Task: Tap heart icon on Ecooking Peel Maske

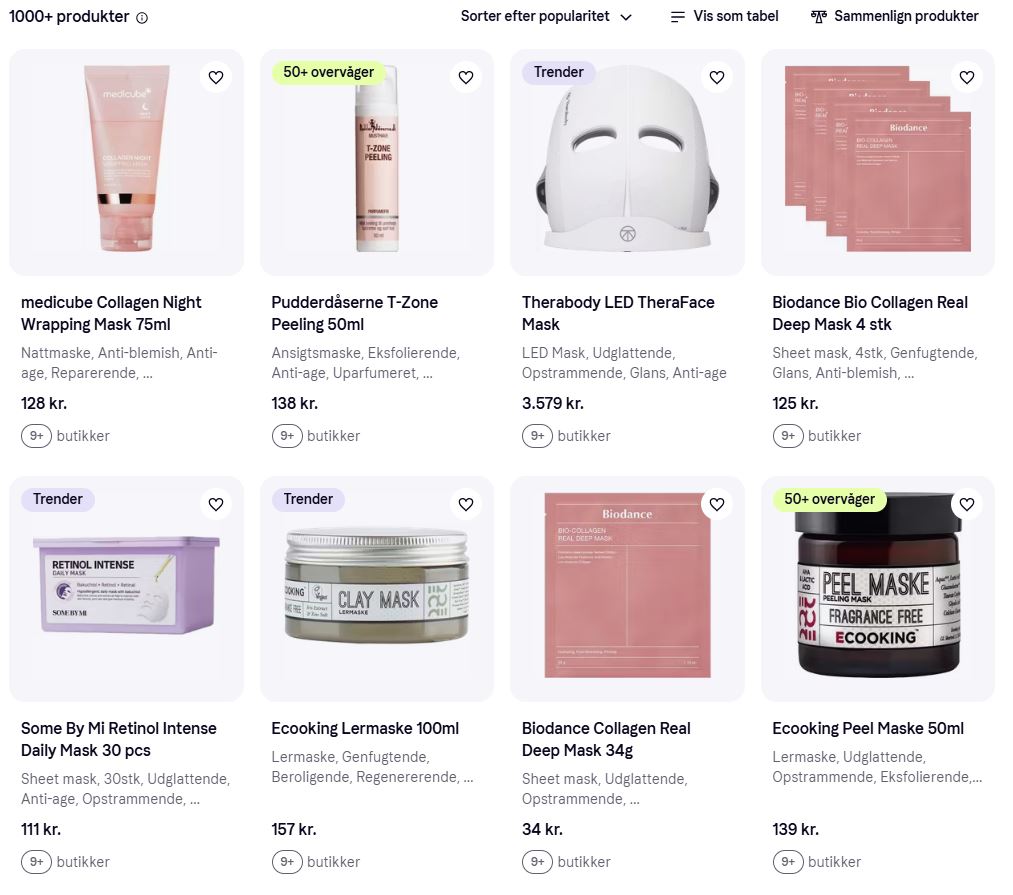Action: pyautogui.click(x=966, y=504)
